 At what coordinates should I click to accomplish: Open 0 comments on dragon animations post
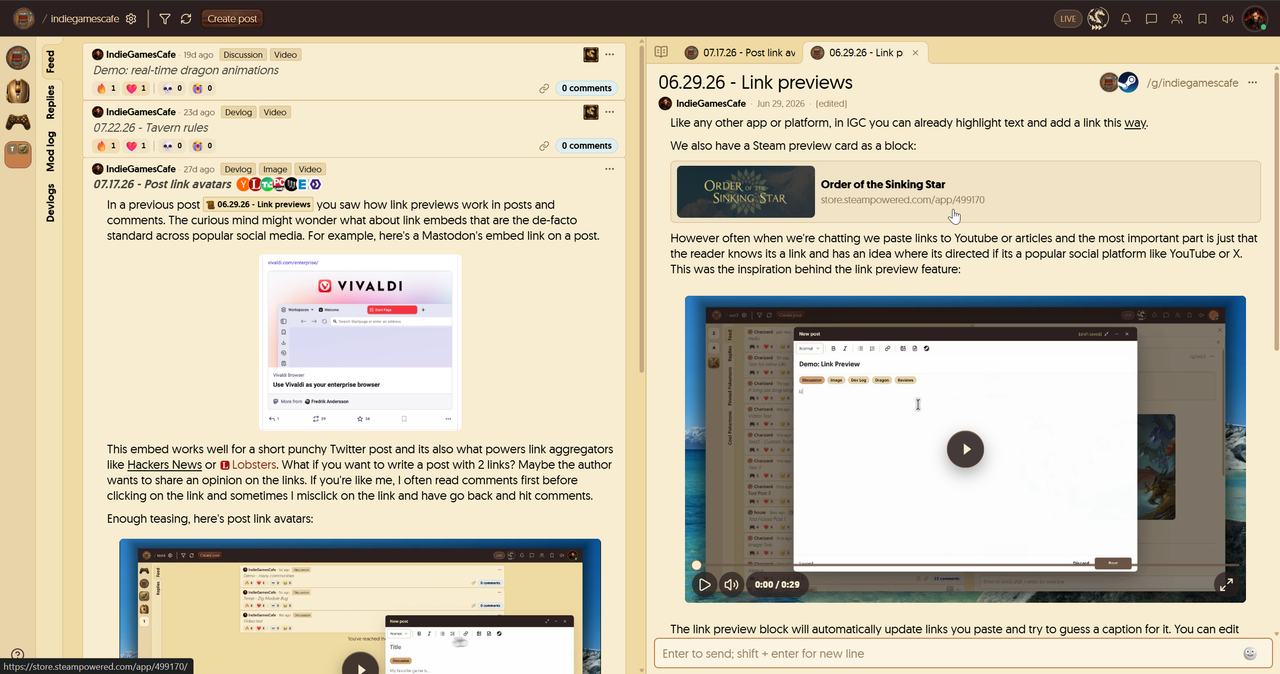click(x=586, y=88)
